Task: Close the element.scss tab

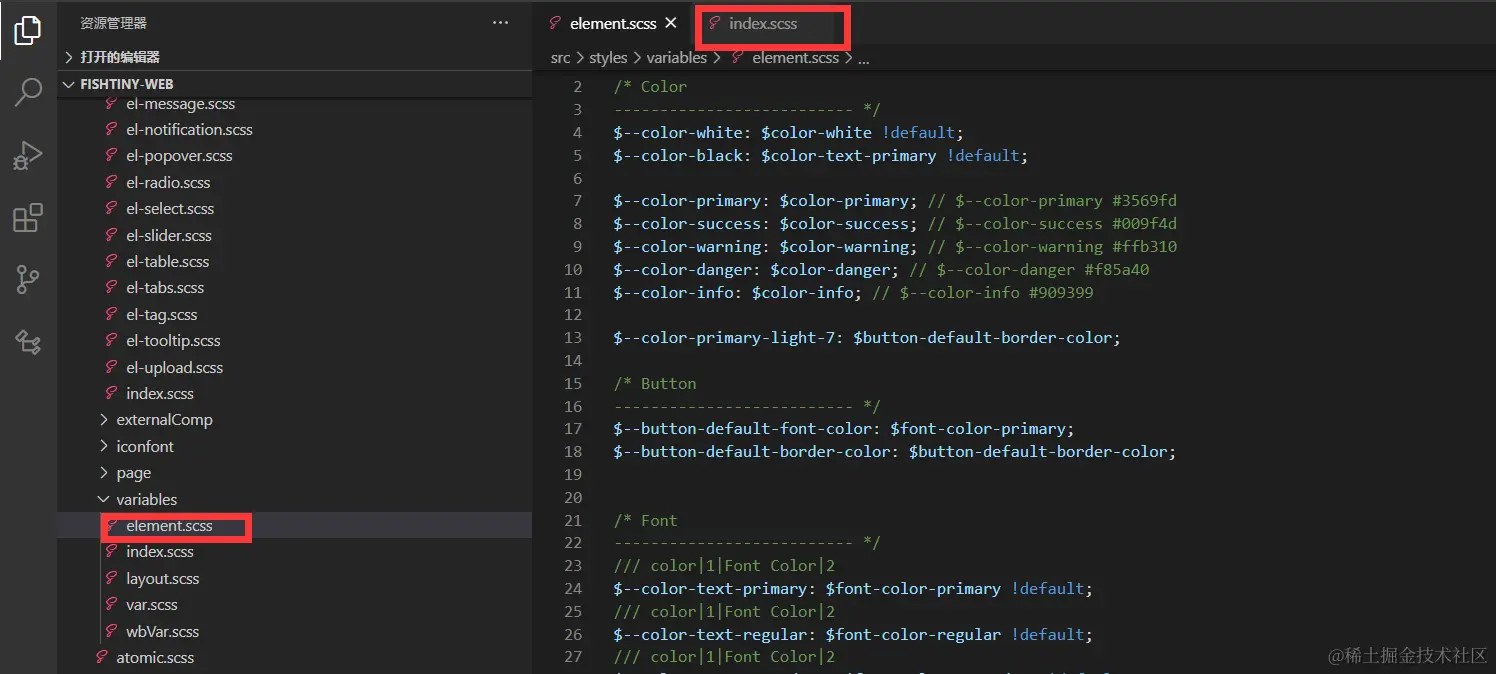Action: tap(671, 22)
